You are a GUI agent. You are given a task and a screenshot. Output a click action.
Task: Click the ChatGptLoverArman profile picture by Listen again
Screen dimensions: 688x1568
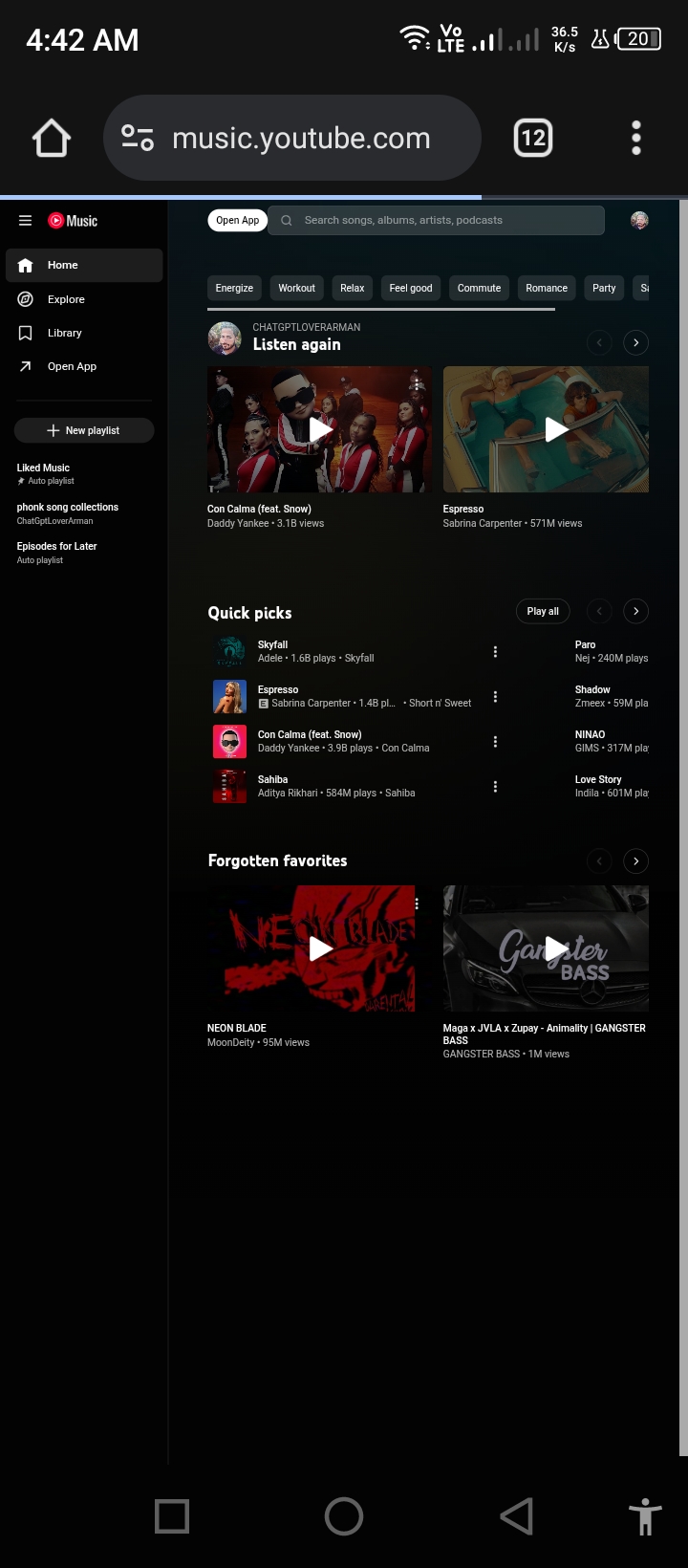[x=225, y=338]
